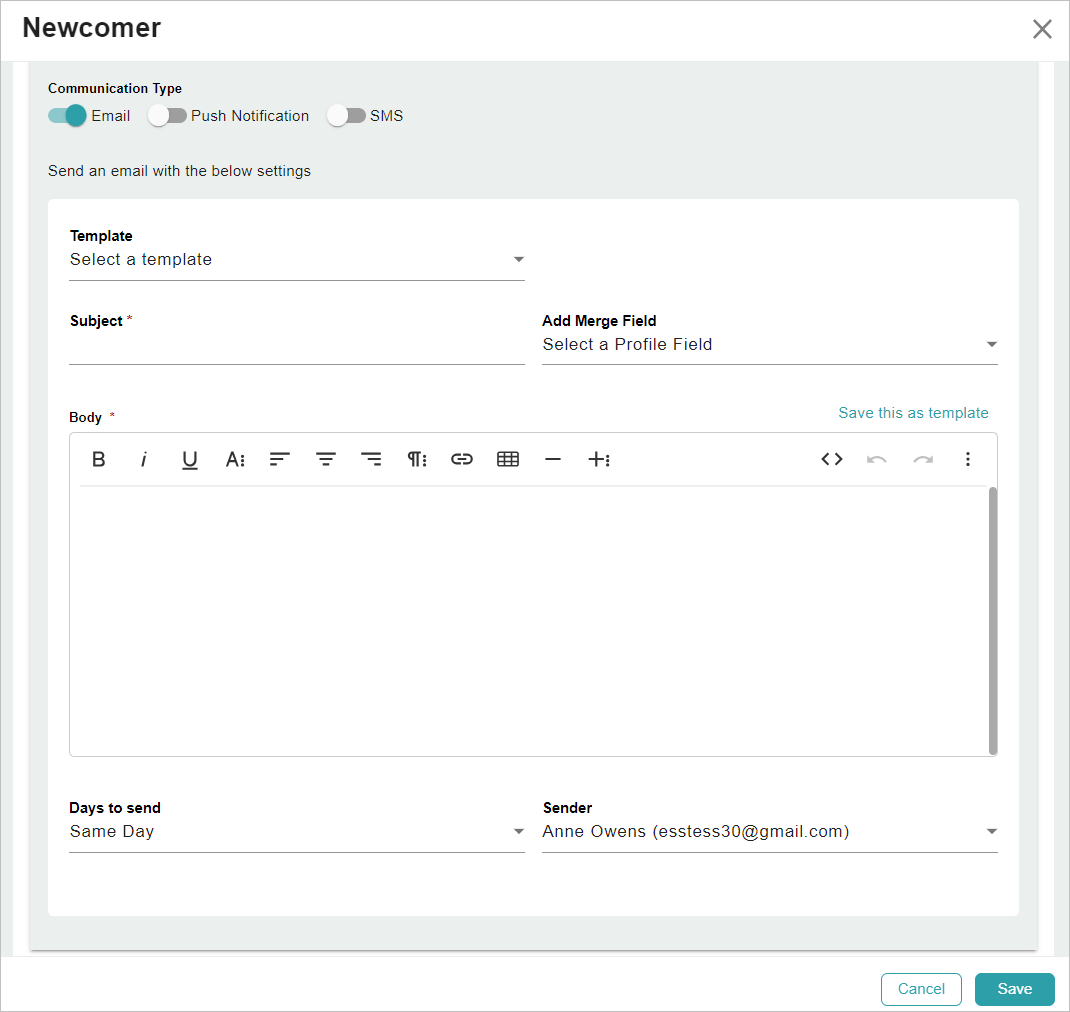This screenshot has height=1012, width=1070.
Task: Close the Newcomer dialog
Action: click(x=1042, y=29)
